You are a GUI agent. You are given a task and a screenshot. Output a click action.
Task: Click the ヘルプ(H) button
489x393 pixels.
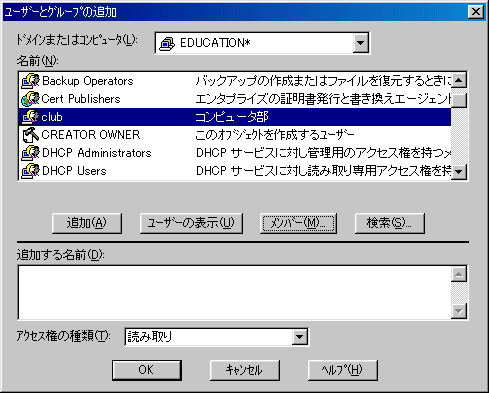[343, 370]
